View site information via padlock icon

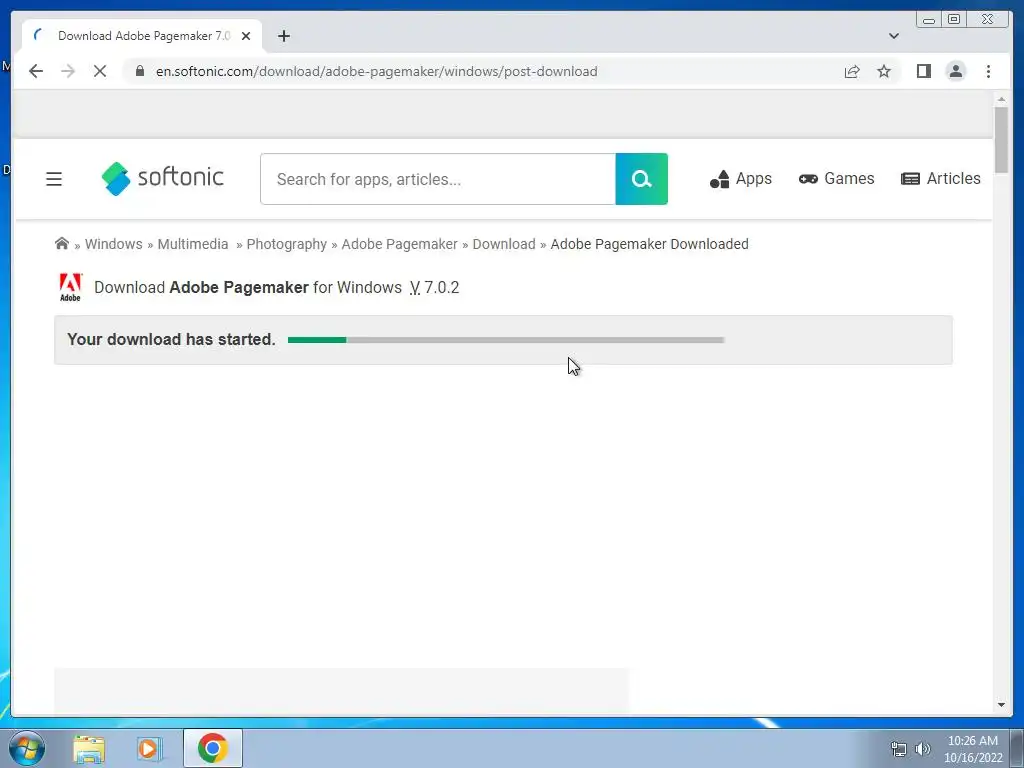point(139,71)
